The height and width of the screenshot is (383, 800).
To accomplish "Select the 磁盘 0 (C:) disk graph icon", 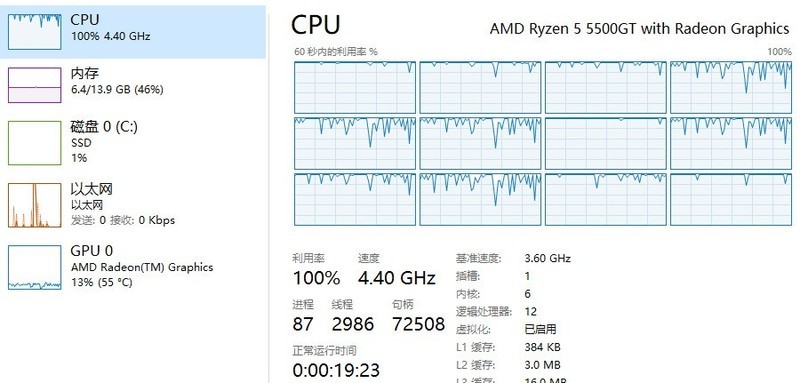I will (35, 143).
